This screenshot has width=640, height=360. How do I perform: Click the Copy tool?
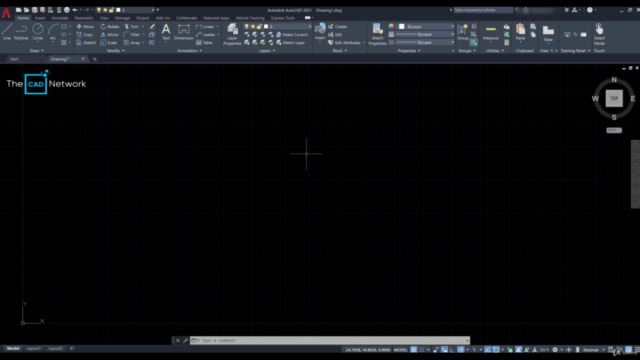pos(85,35)
